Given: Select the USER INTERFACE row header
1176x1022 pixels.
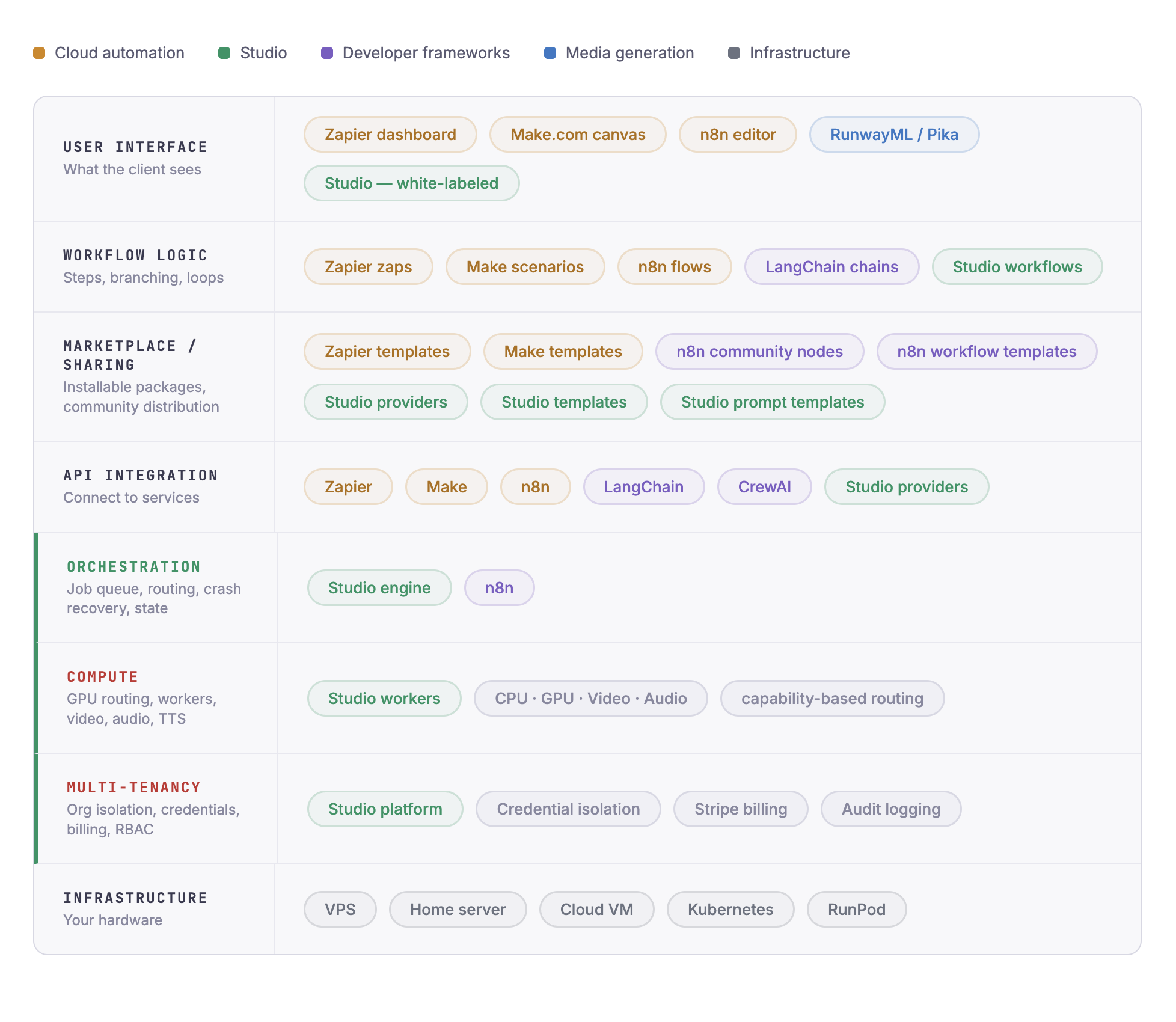Looking at the screenshot, I should tap(135, 147).
